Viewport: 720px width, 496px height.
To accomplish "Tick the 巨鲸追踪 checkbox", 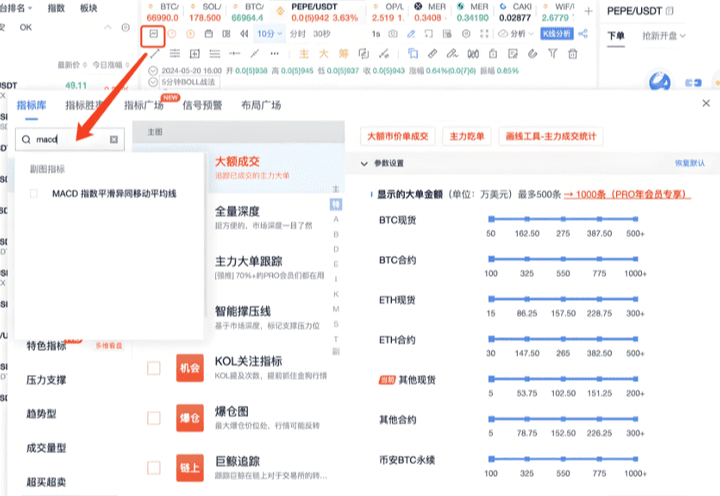I will 153,468.
